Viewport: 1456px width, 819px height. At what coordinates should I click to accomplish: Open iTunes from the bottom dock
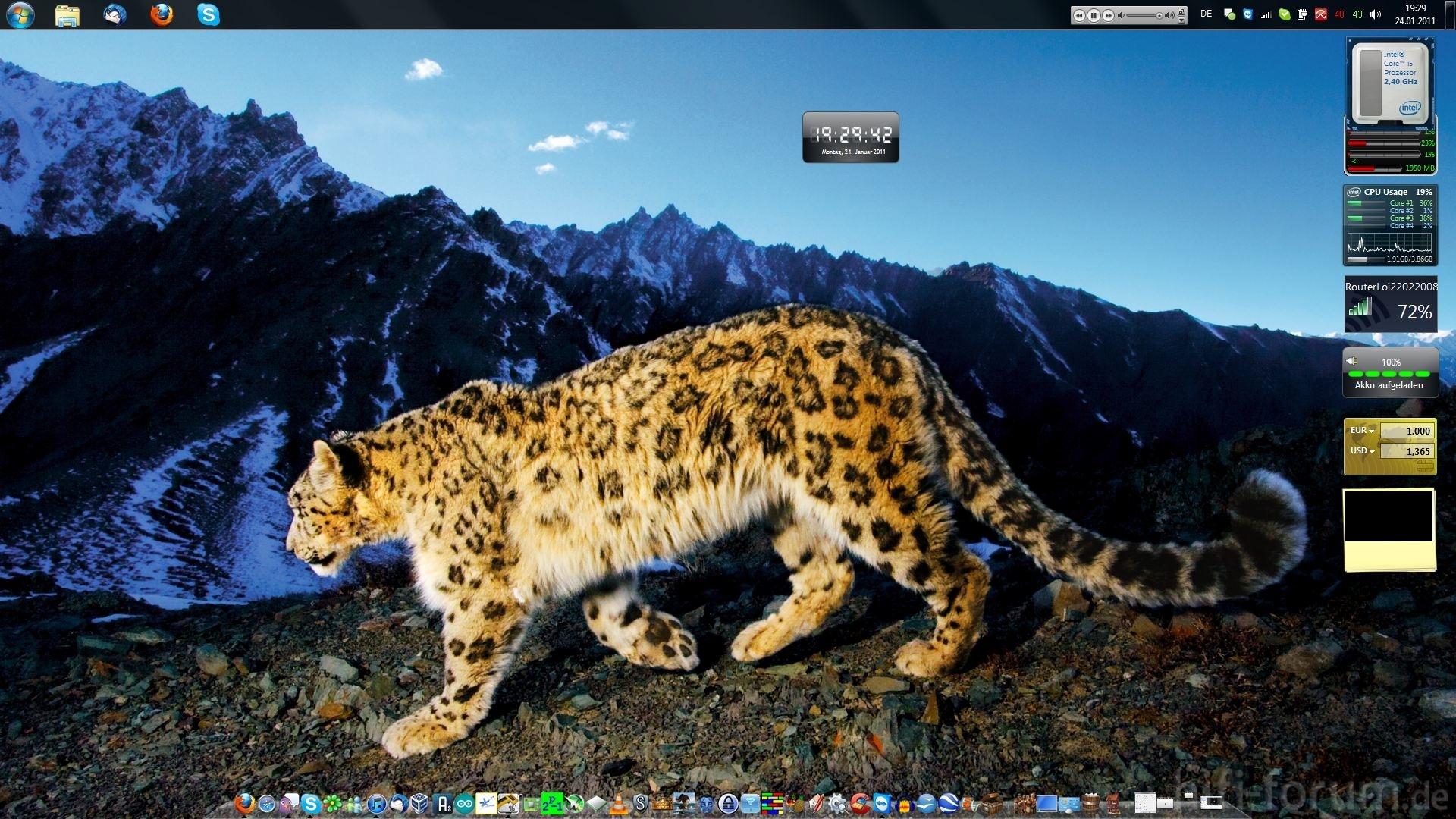pyautogui.click(x=376, y=804)
